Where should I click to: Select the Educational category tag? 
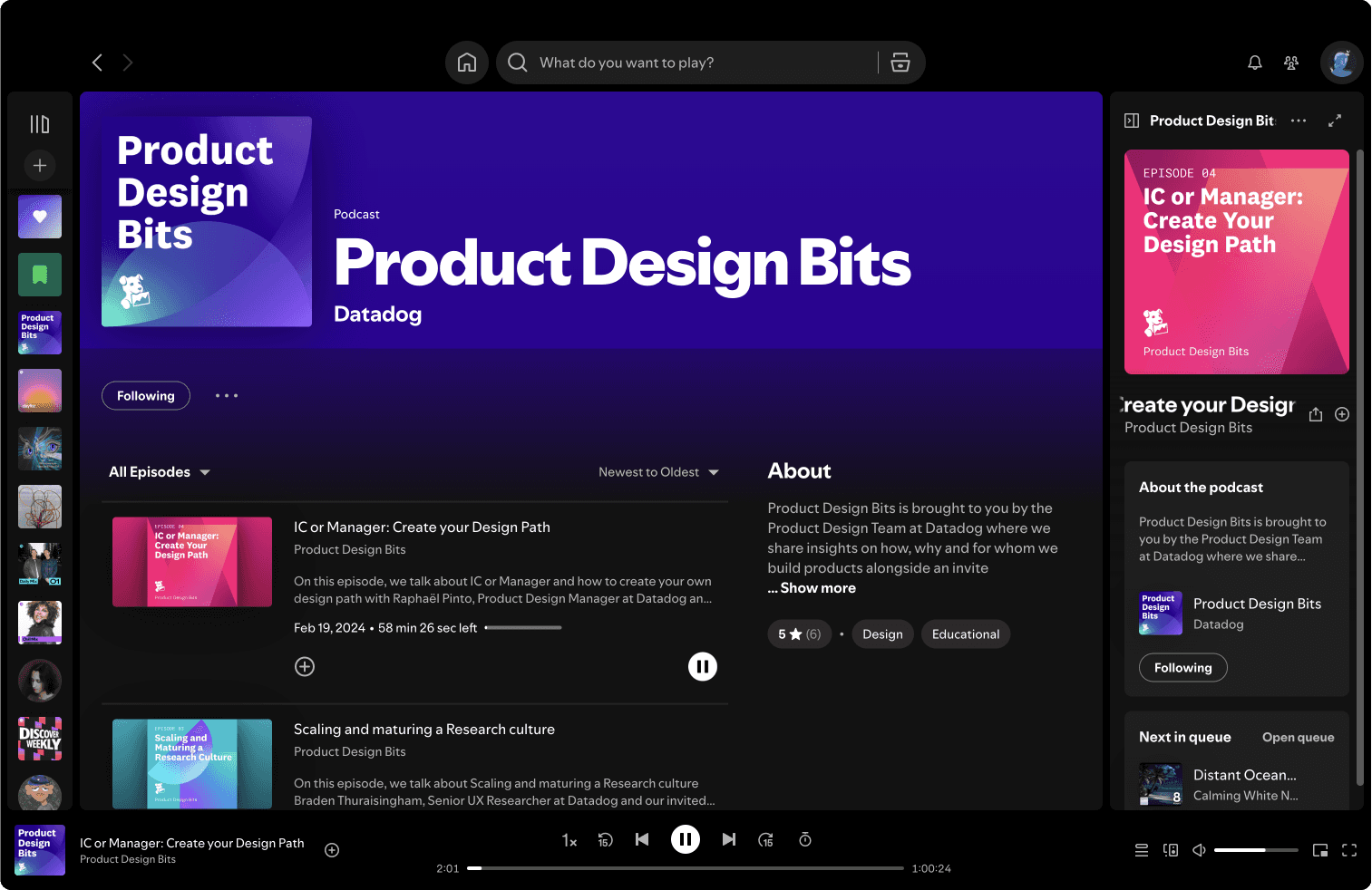pos(966,634)
